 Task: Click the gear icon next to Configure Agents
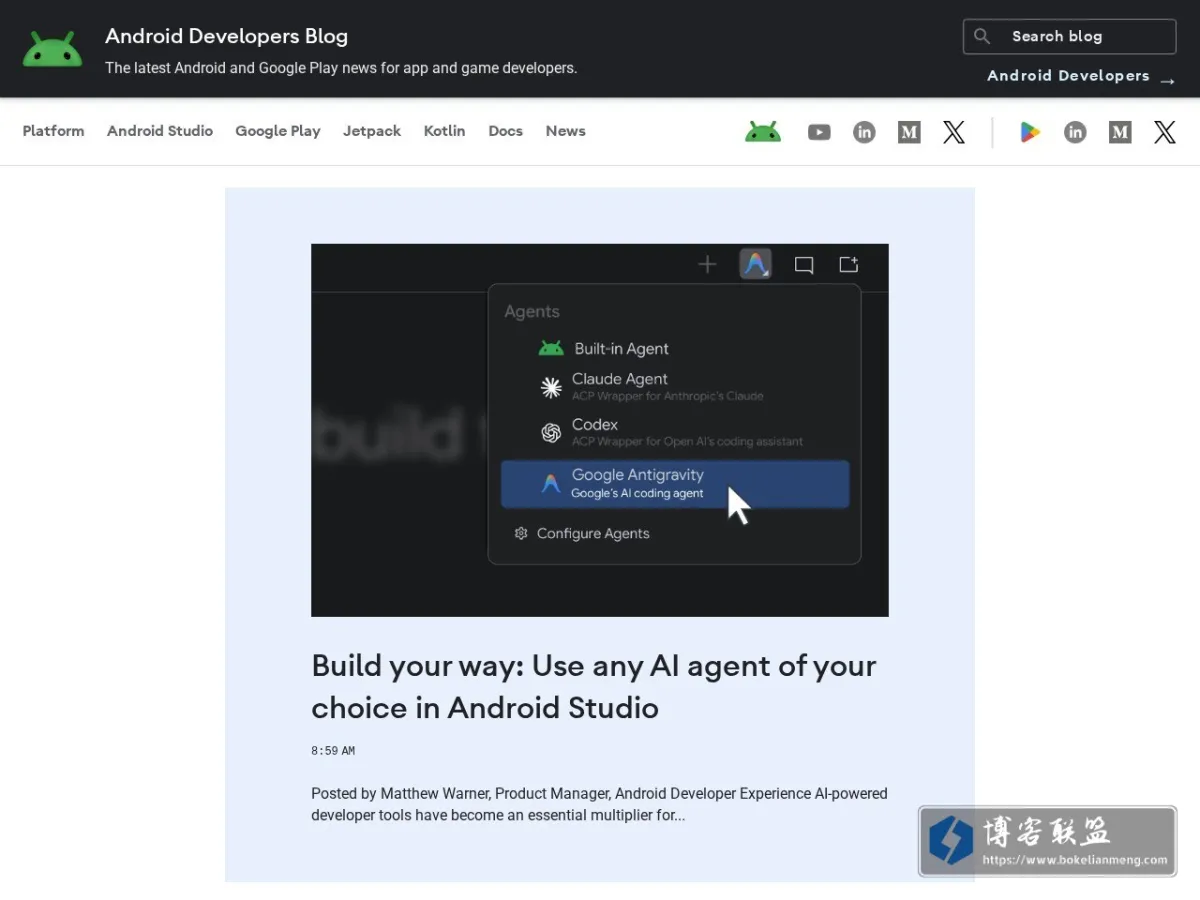(521, 534)
